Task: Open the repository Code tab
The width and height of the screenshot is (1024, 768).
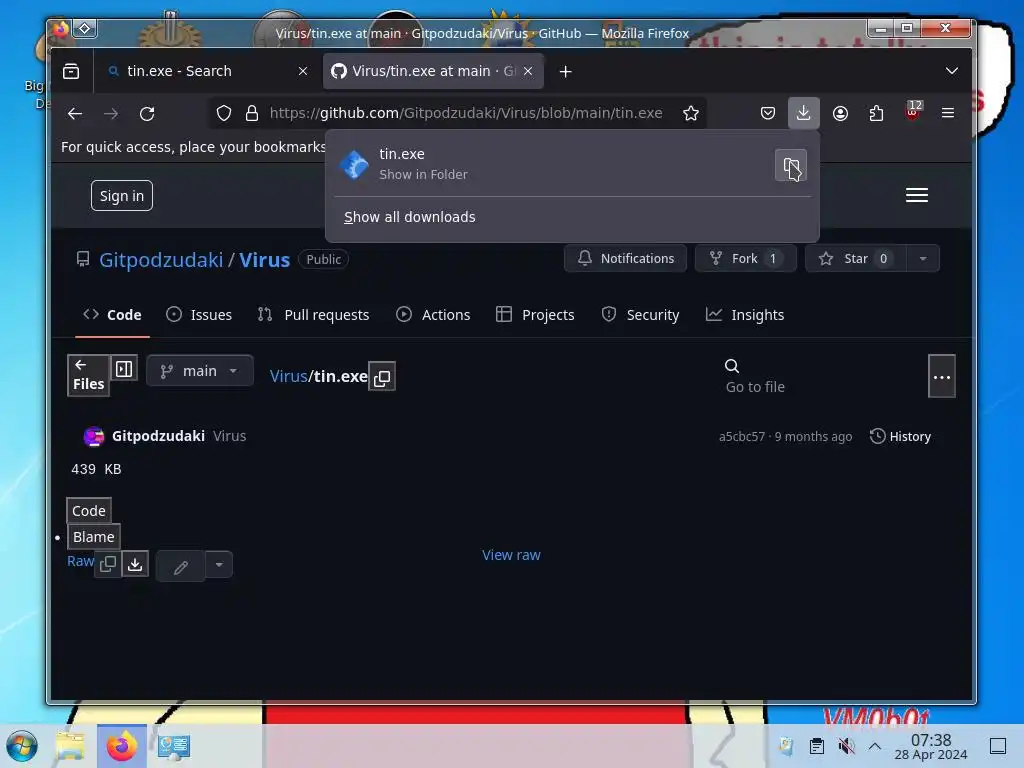Action: click(x=112, y=315)
